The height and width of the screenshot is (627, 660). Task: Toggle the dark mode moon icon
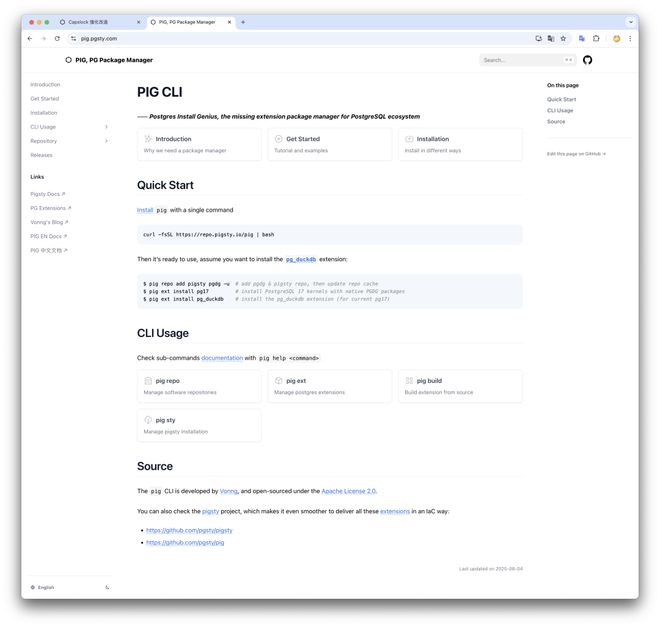coord(107,587)
